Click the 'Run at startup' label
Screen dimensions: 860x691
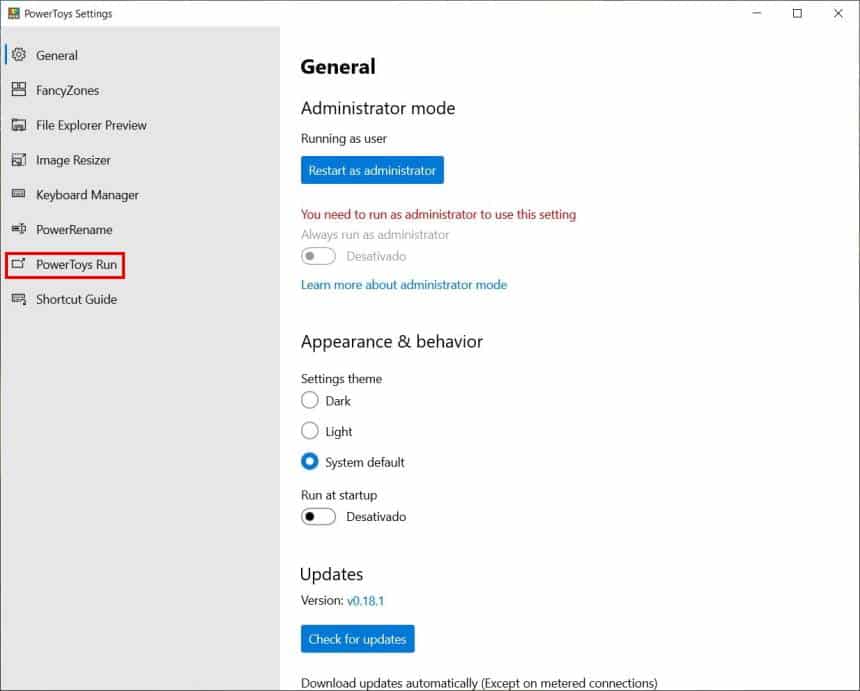[339, 495]
